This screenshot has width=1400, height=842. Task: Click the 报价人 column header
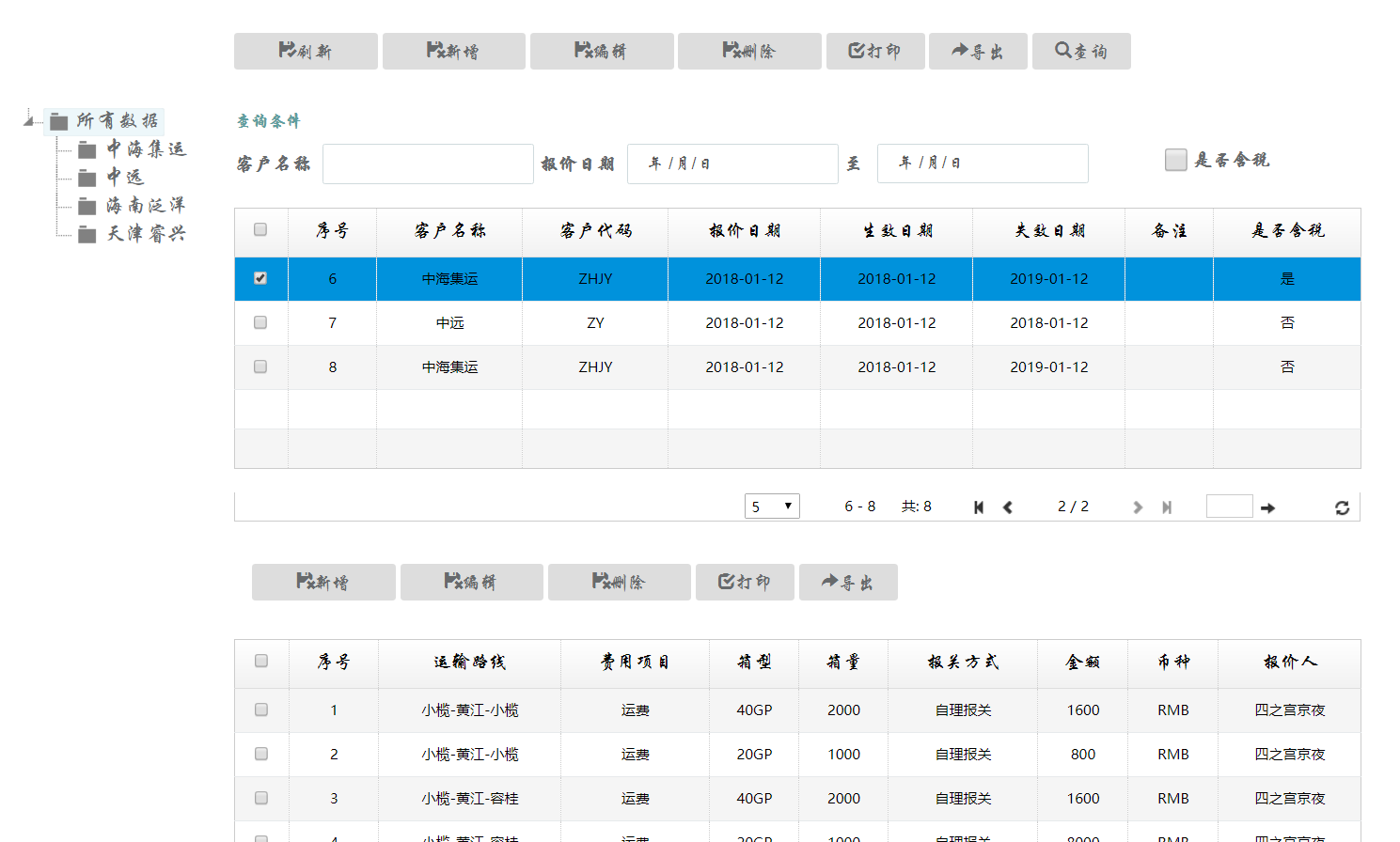tap(1290, 663)
